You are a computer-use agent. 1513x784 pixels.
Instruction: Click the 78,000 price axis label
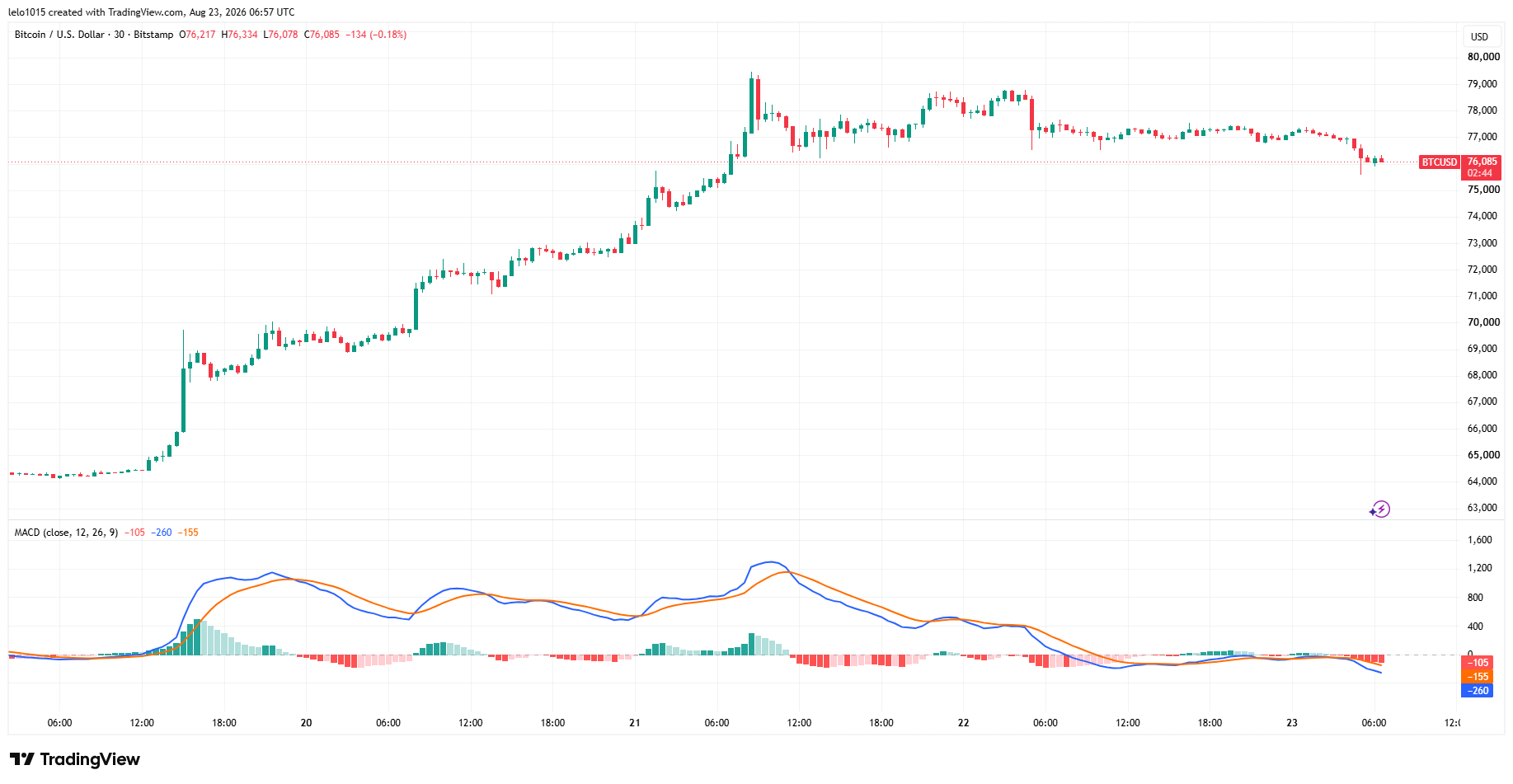click(1483, 110)
